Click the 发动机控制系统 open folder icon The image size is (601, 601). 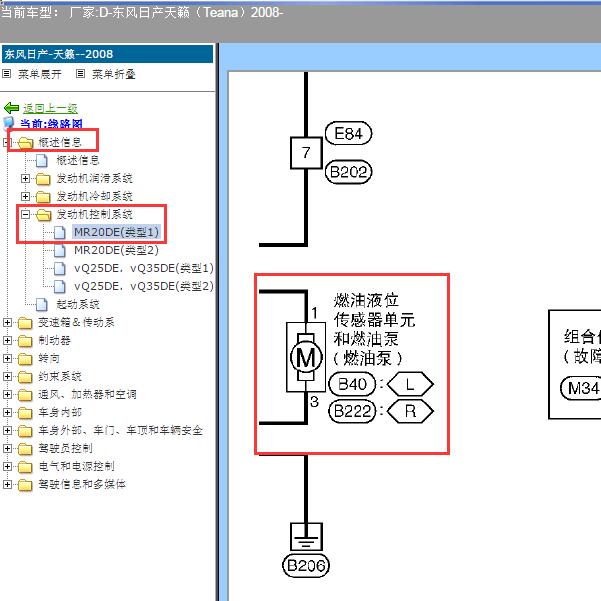(44, 215)
